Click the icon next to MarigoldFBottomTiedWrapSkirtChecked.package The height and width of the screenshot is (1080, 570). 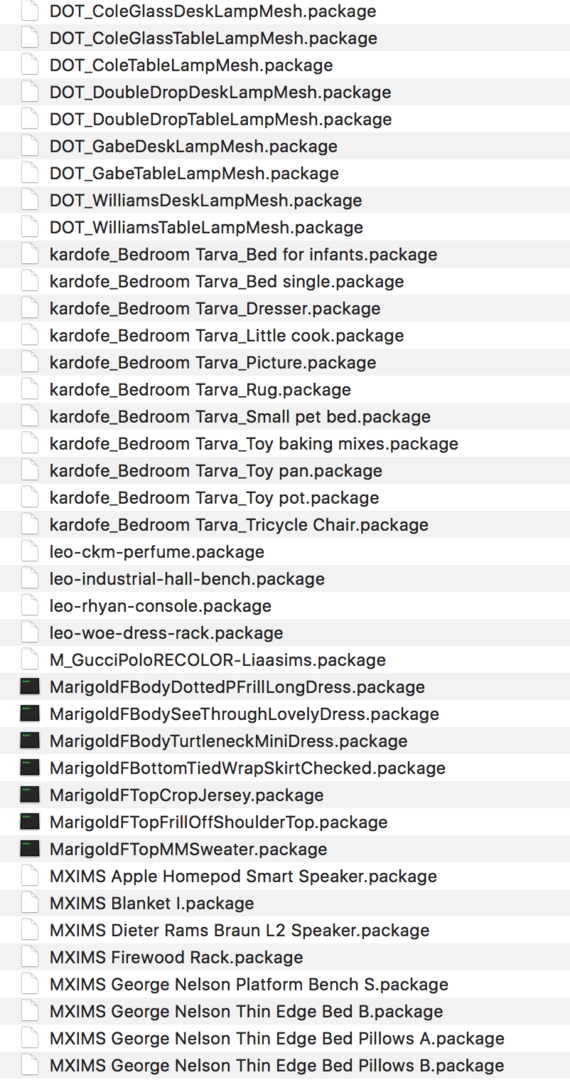tap(30, 768)
